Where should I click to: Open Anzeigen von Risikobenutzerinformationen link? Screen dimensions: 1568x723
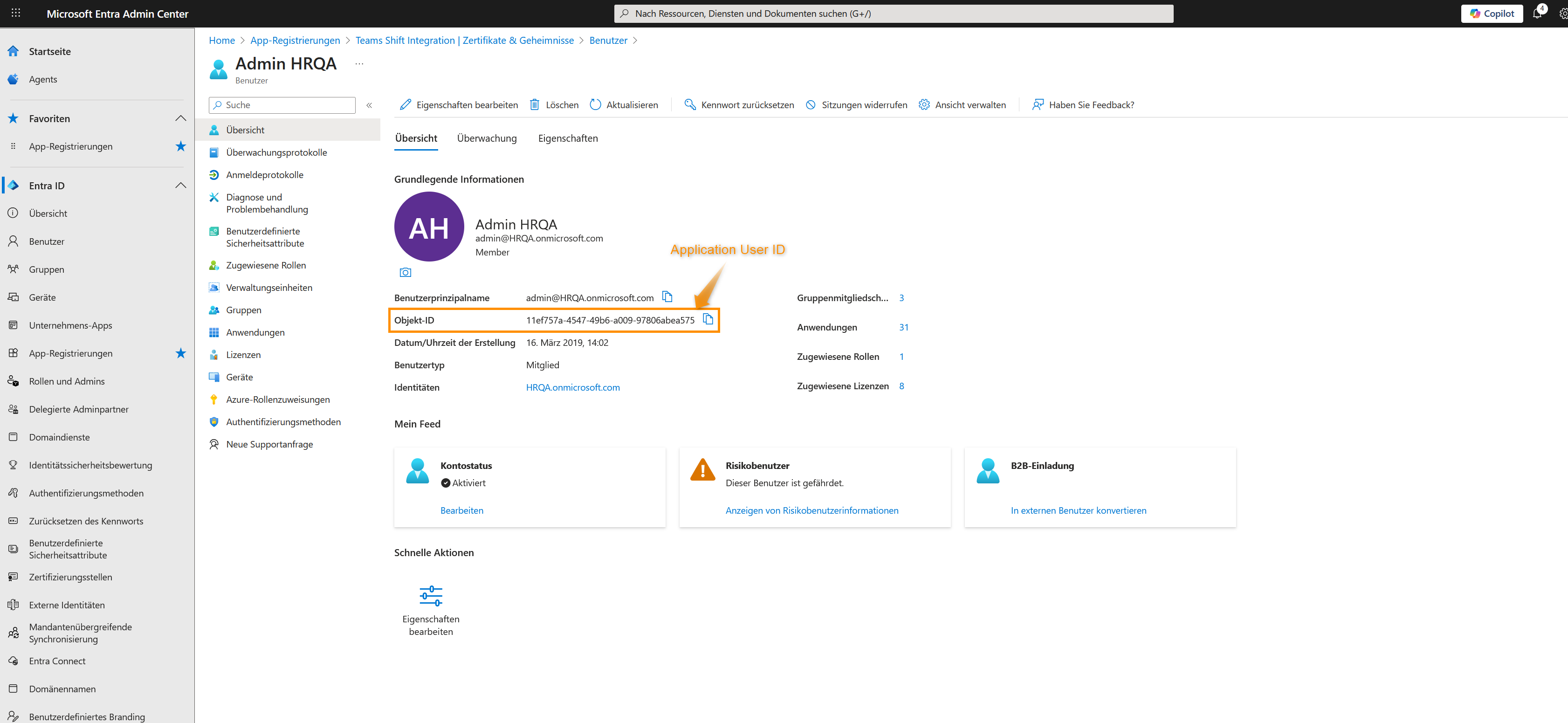tap(812, 510)
